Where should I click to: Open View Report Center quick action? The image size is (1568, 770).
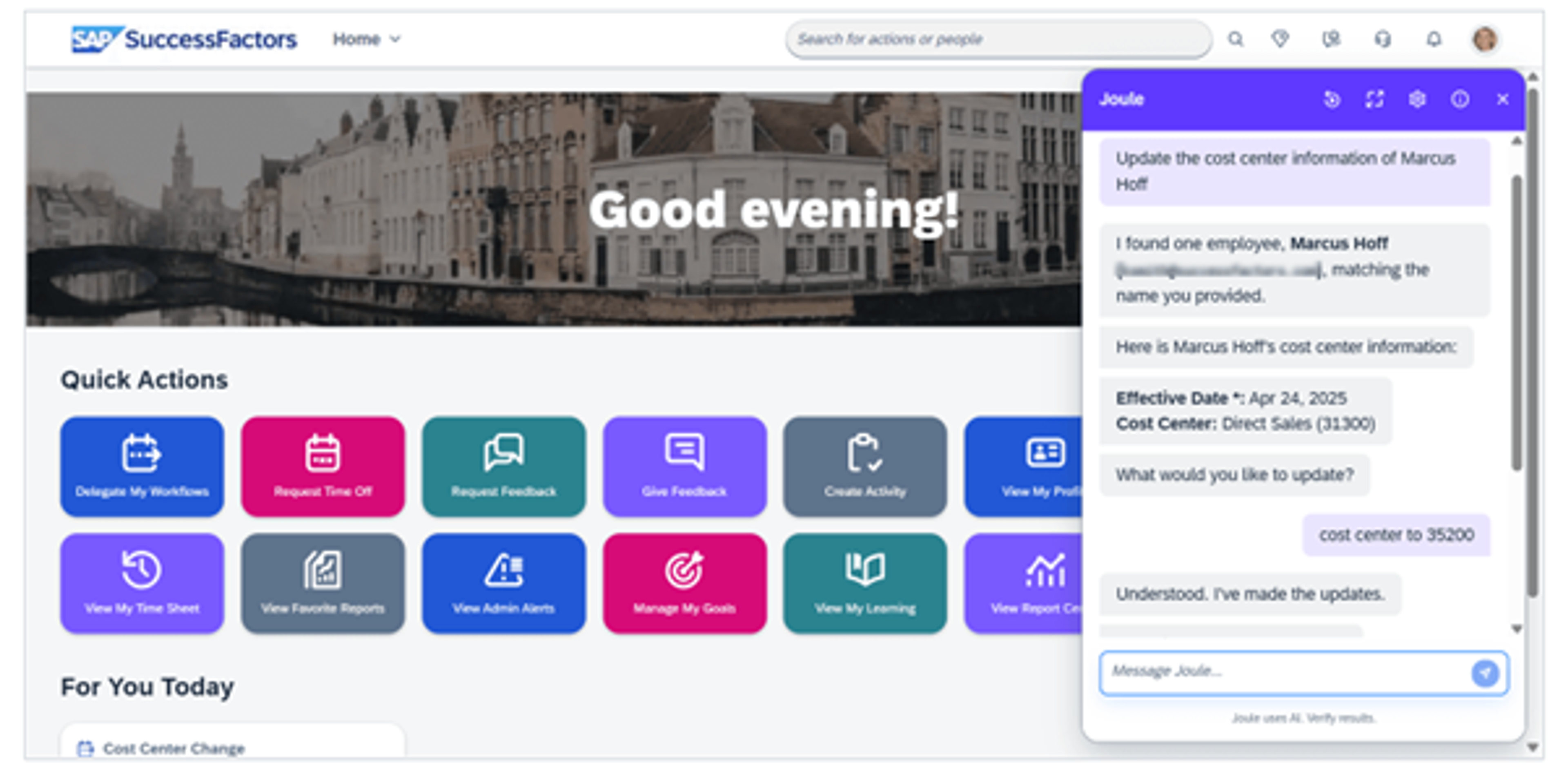click(1023, 584)
